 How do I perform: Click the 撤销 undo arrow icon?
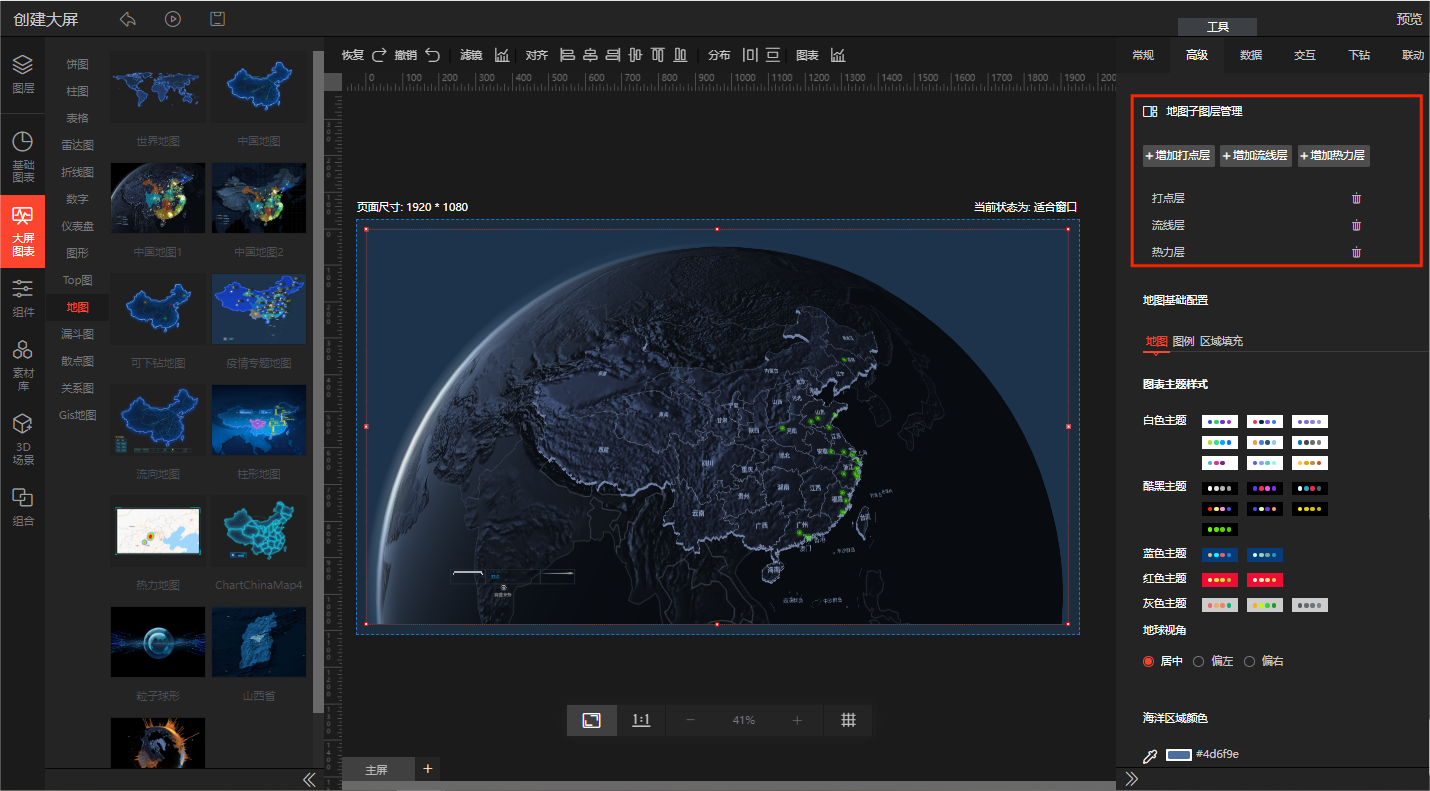tap(432, 55)
